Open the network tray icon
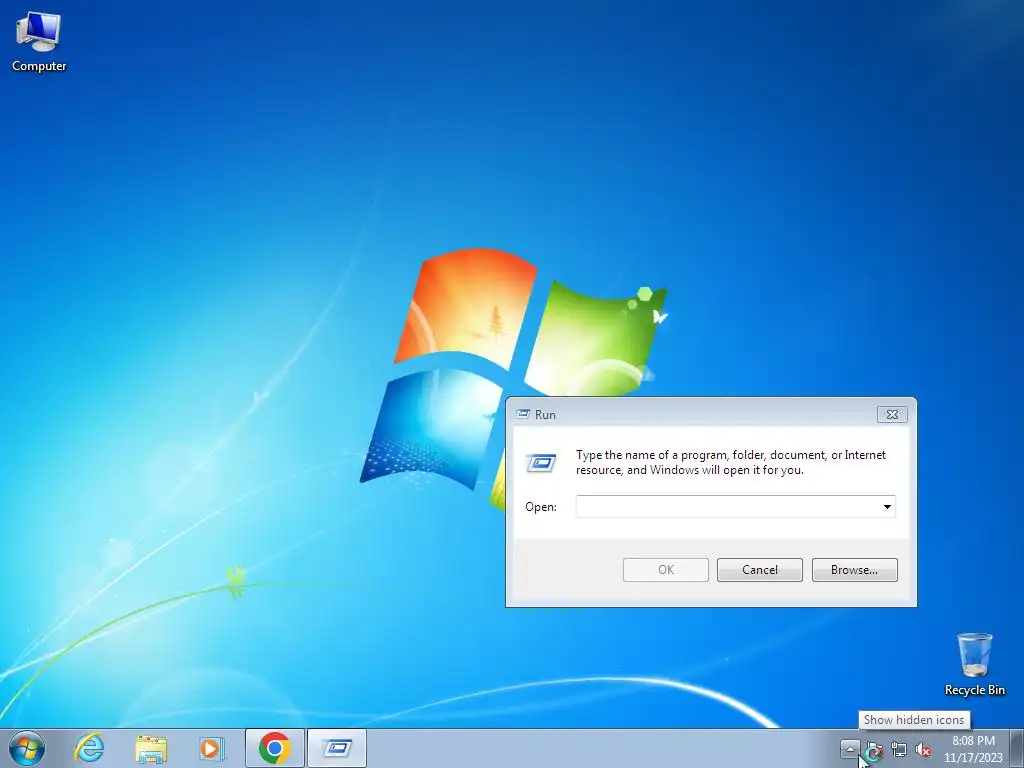This screenshot has height=768, width=1024. pos(899,750)
